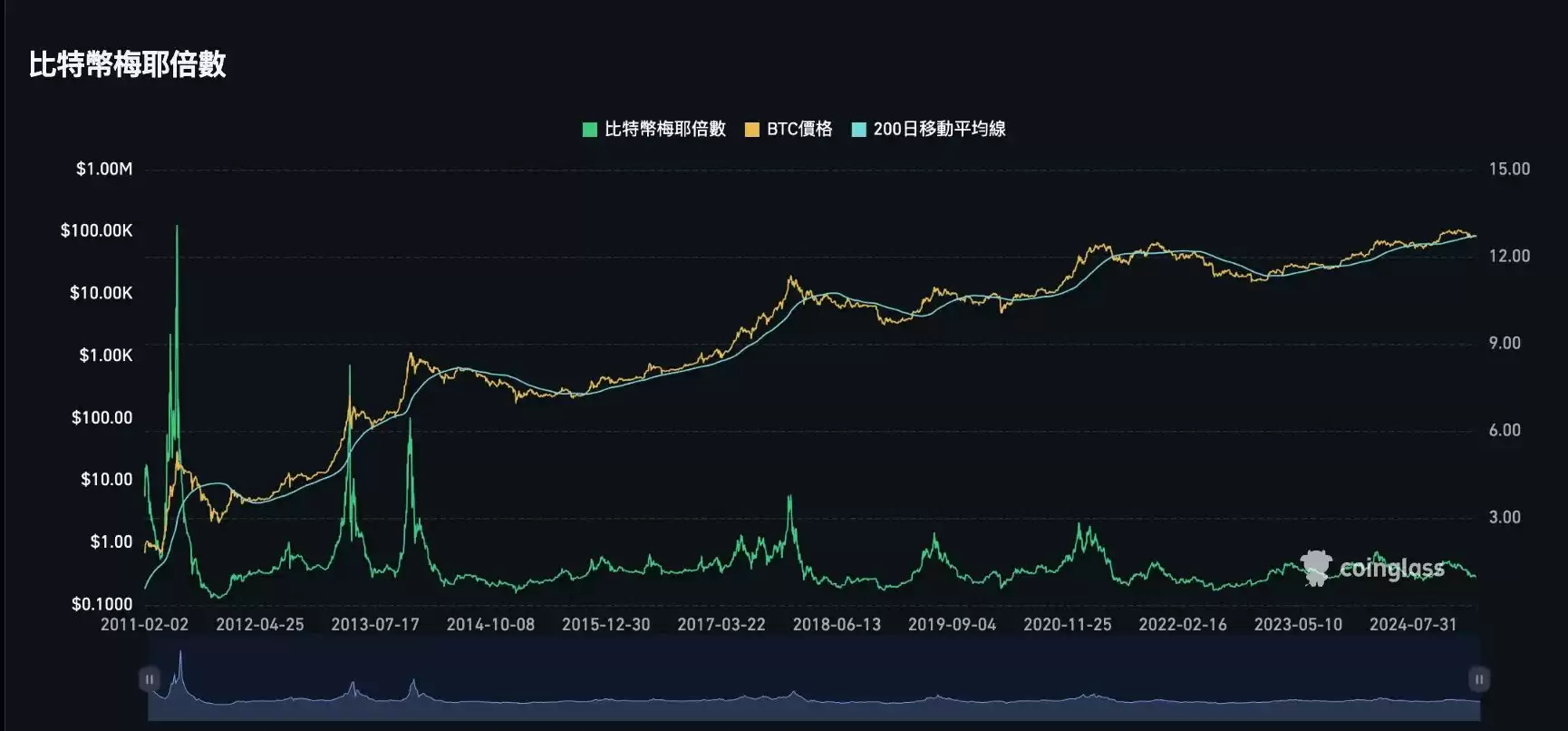Click the coinglass mascot logo icon
Screen dimensions: 1568x731
1316,568
